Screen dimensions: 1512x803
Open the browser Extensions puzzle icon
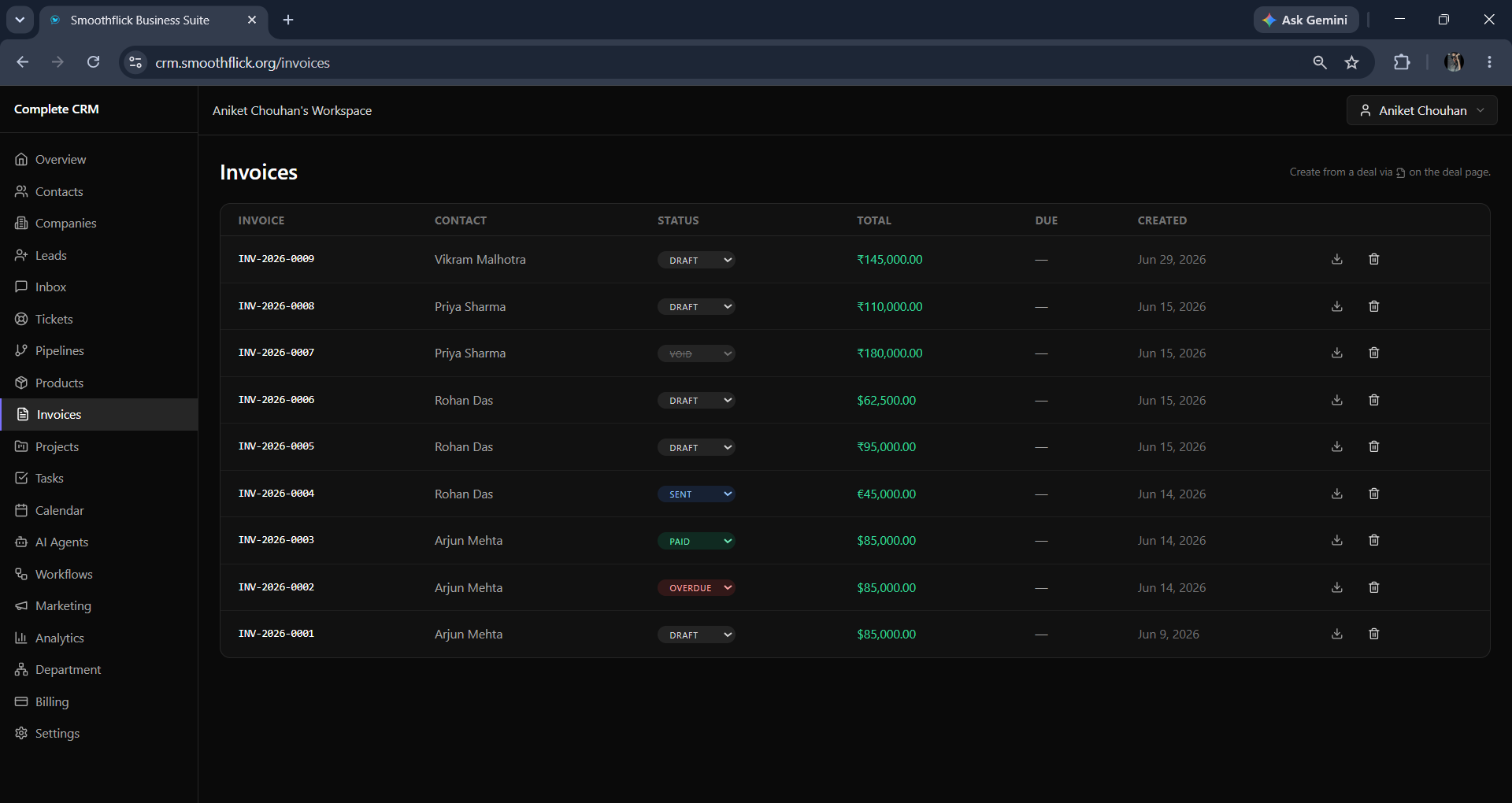coord(1402,62)
